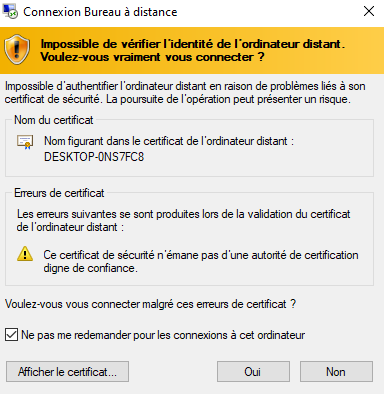Screen dimensions: 384x394
Task: Refuse the connection with the Non button
Action: [336, 372]
